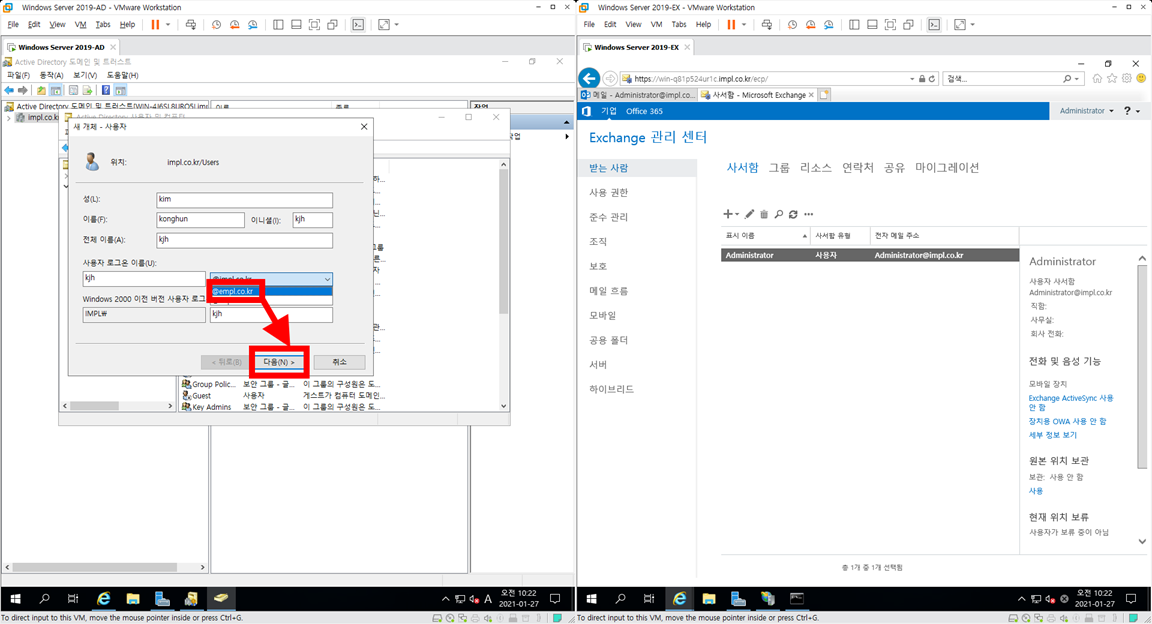This screenshot has width=1152, height=624.
Task: Open the 파일(F) menu in AD Domains
Action: (x=18, y=75)
